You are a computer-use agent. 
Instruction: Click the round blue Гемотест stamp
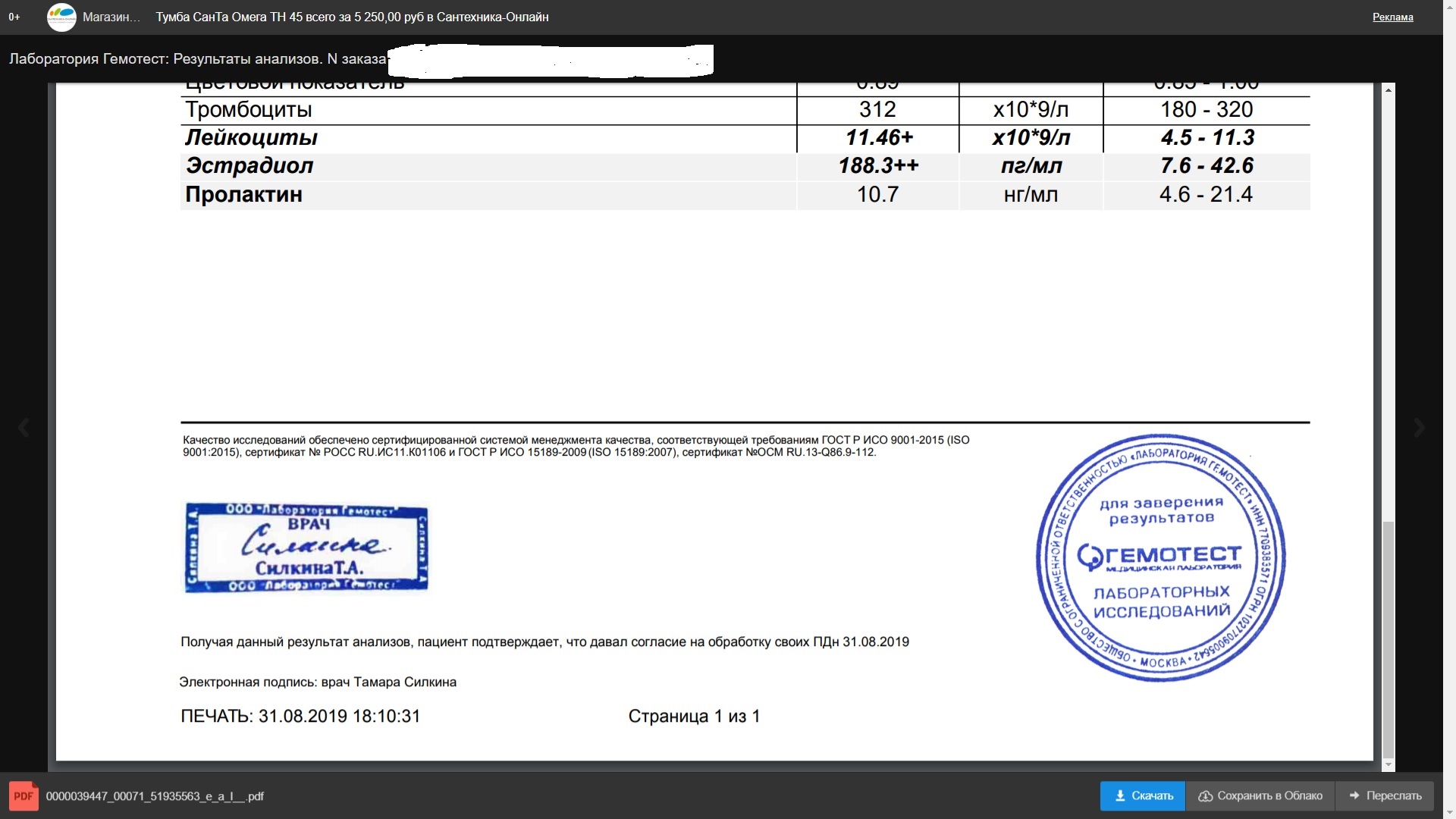click(1161, 557)
